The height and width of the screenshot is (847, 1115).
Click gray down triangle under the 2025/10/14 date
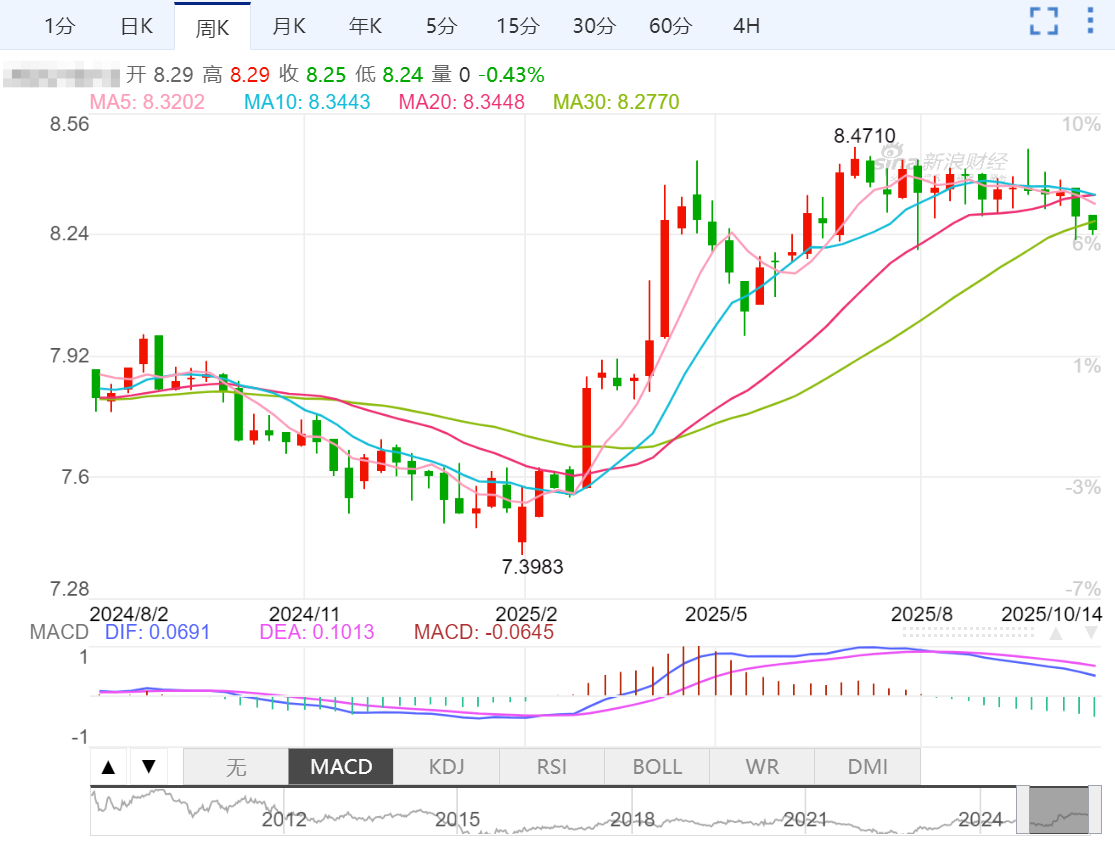point(1092,634)
